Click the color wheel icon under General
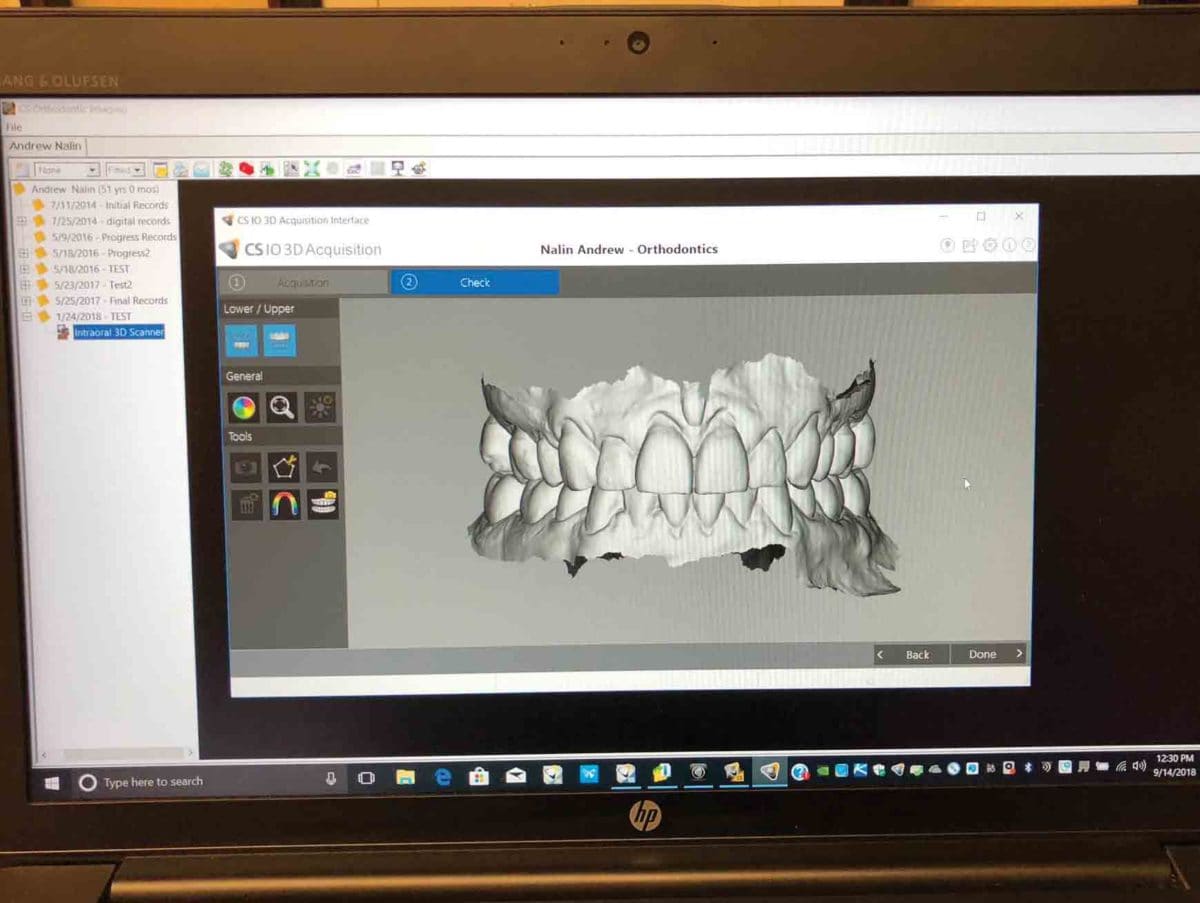Screen dimensions: 1200x903 coord(243,407)
